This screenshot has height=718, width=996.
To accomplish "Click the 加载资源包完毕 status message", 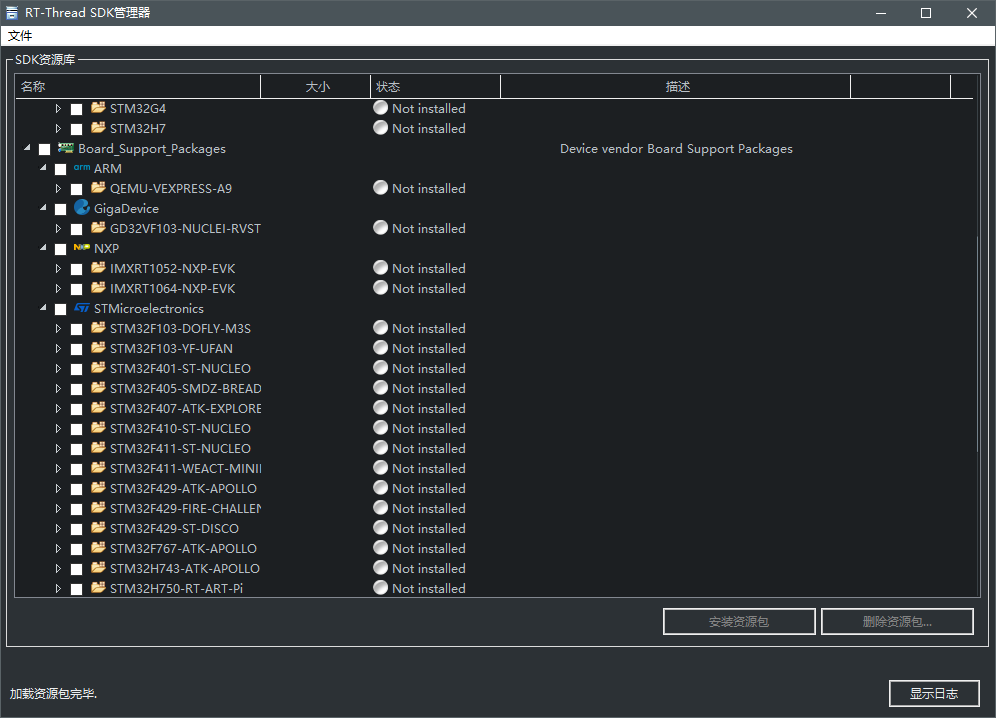I will (x=53, y=694).
